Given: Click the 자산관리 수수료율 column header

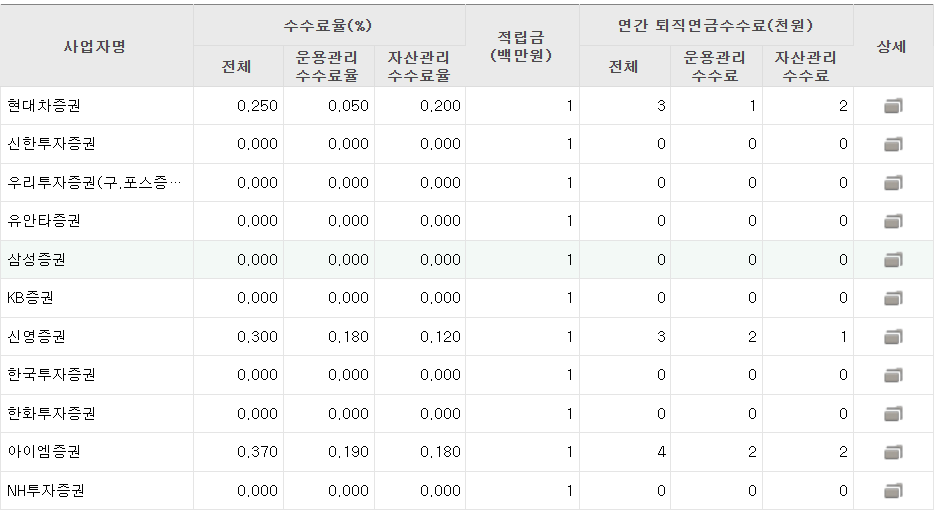Looking at the screenshot, I should pos(418,66).
